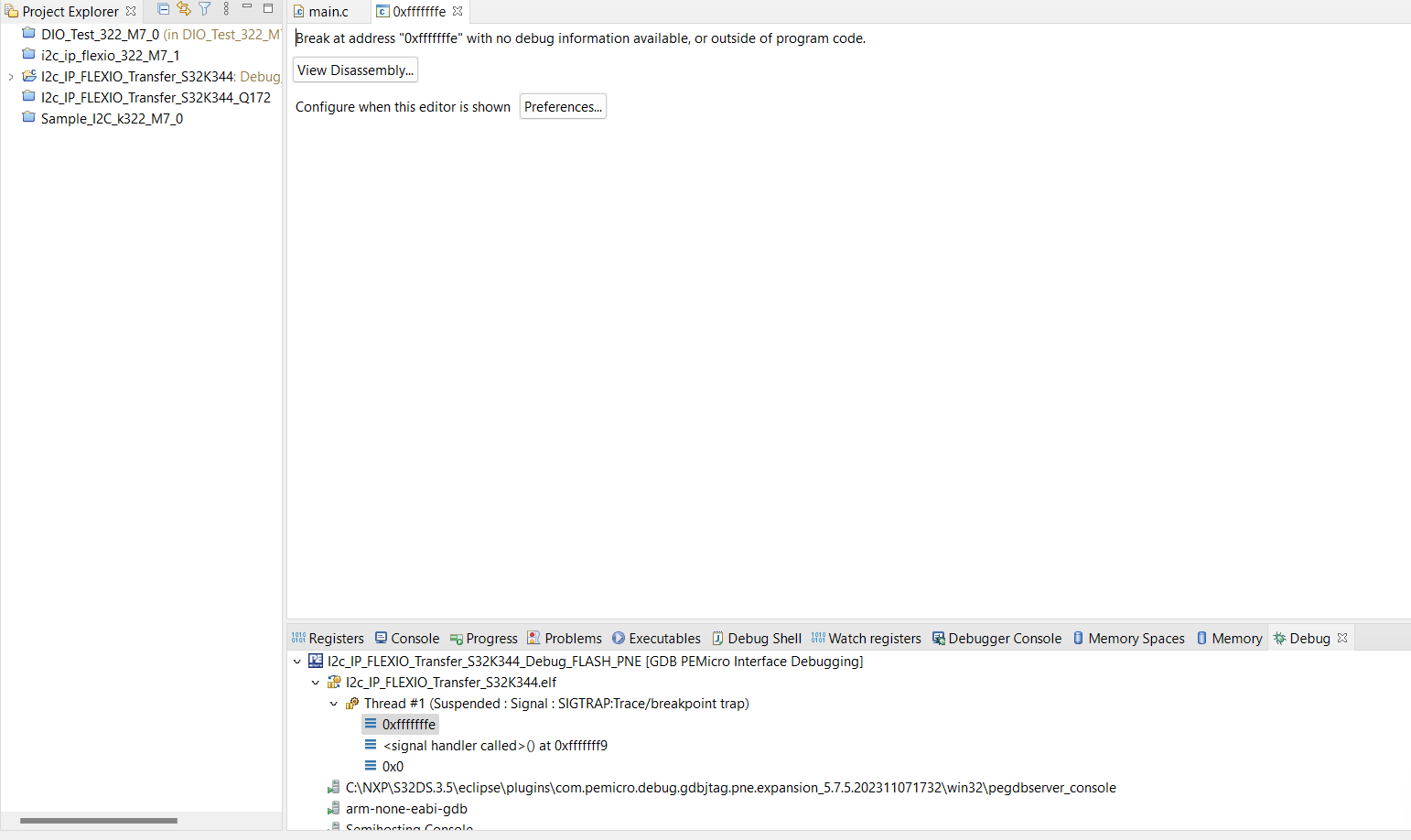Minimize the Project Explorer view
This screenshot has height=840, width=1411.
(x=245, y=8)
